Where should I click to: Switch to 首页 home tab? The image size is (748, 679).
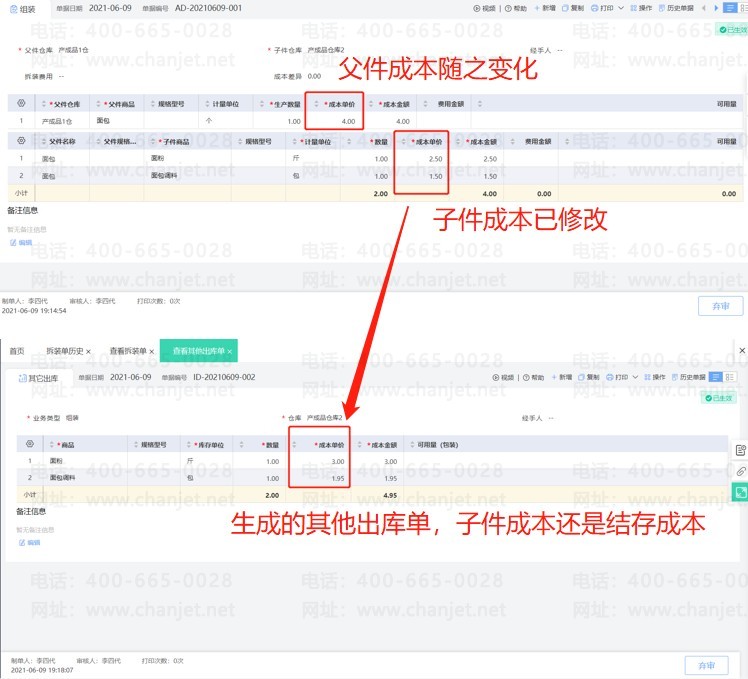coord(17,351)
